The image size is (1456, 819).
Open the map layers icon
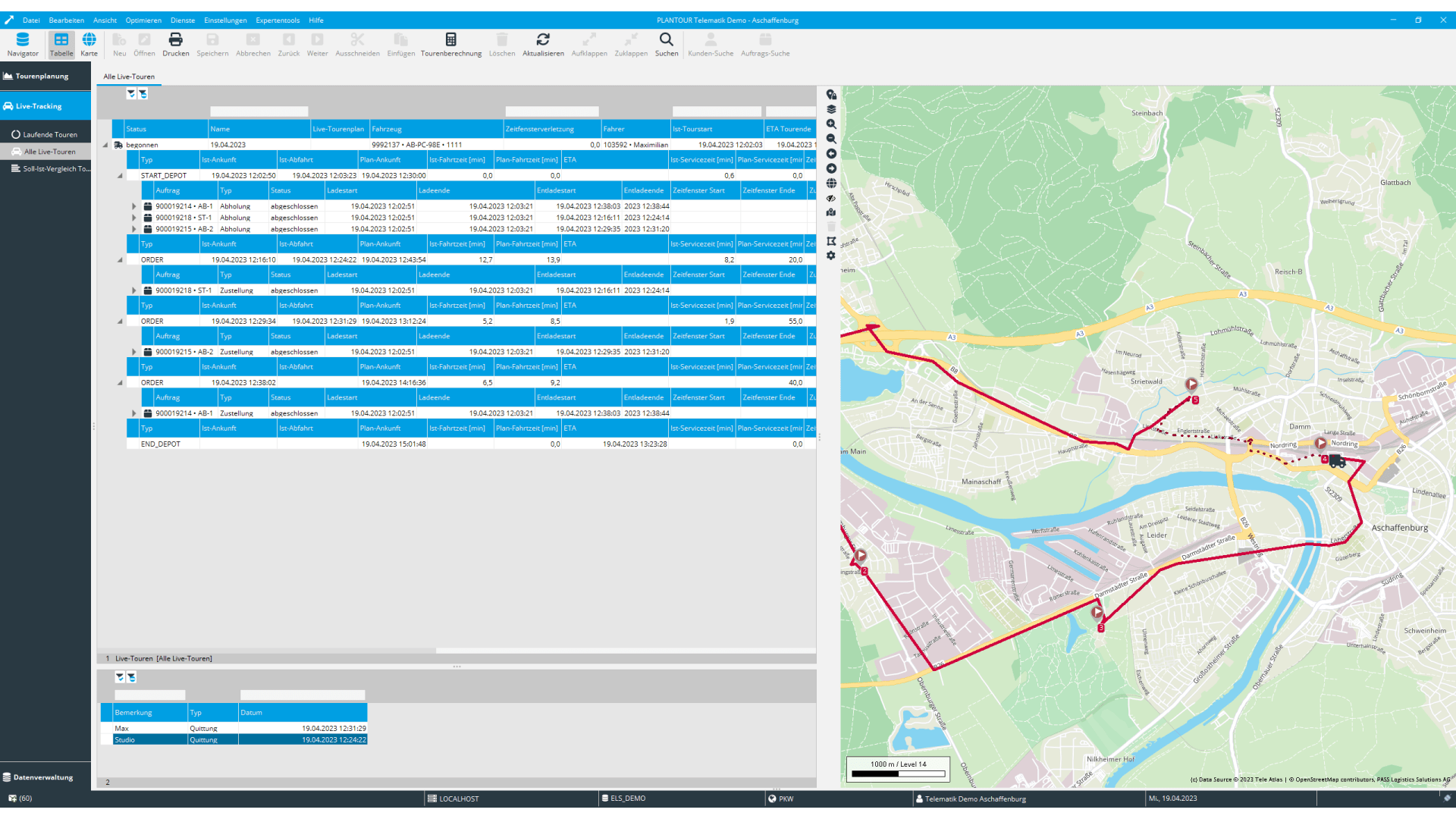(831, 109)
